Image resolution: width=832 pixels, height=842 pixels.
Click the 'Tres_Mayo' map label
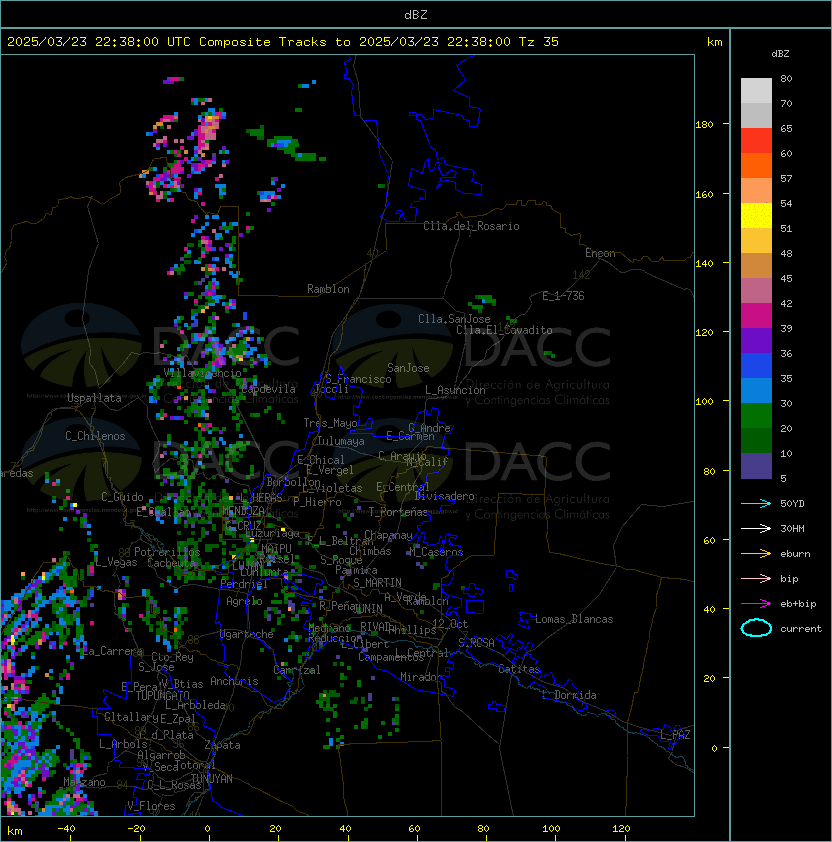pyautogui.click(x=330, y=423)
